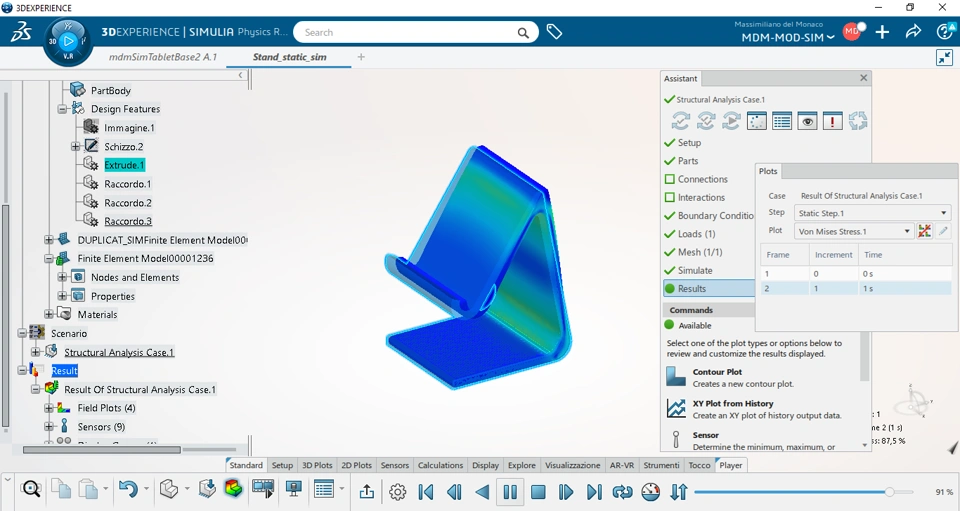Switch to the 3D Plots tab

317,465
